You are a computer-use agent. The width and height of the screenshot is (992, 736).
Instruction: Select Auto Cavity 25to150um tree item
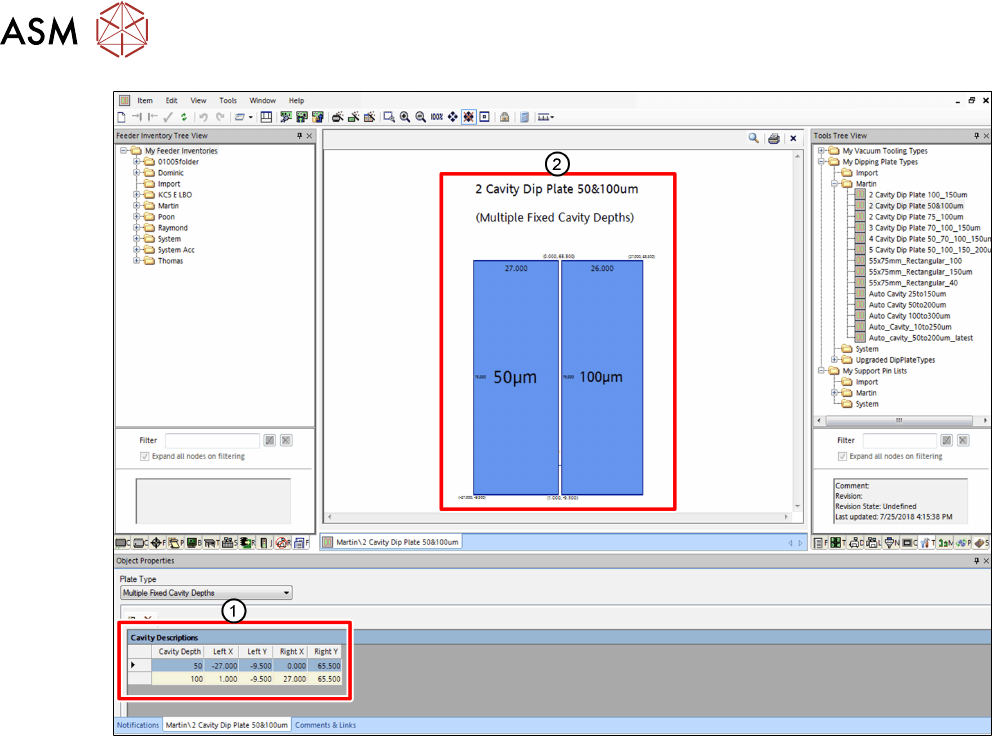pos(907,294)
